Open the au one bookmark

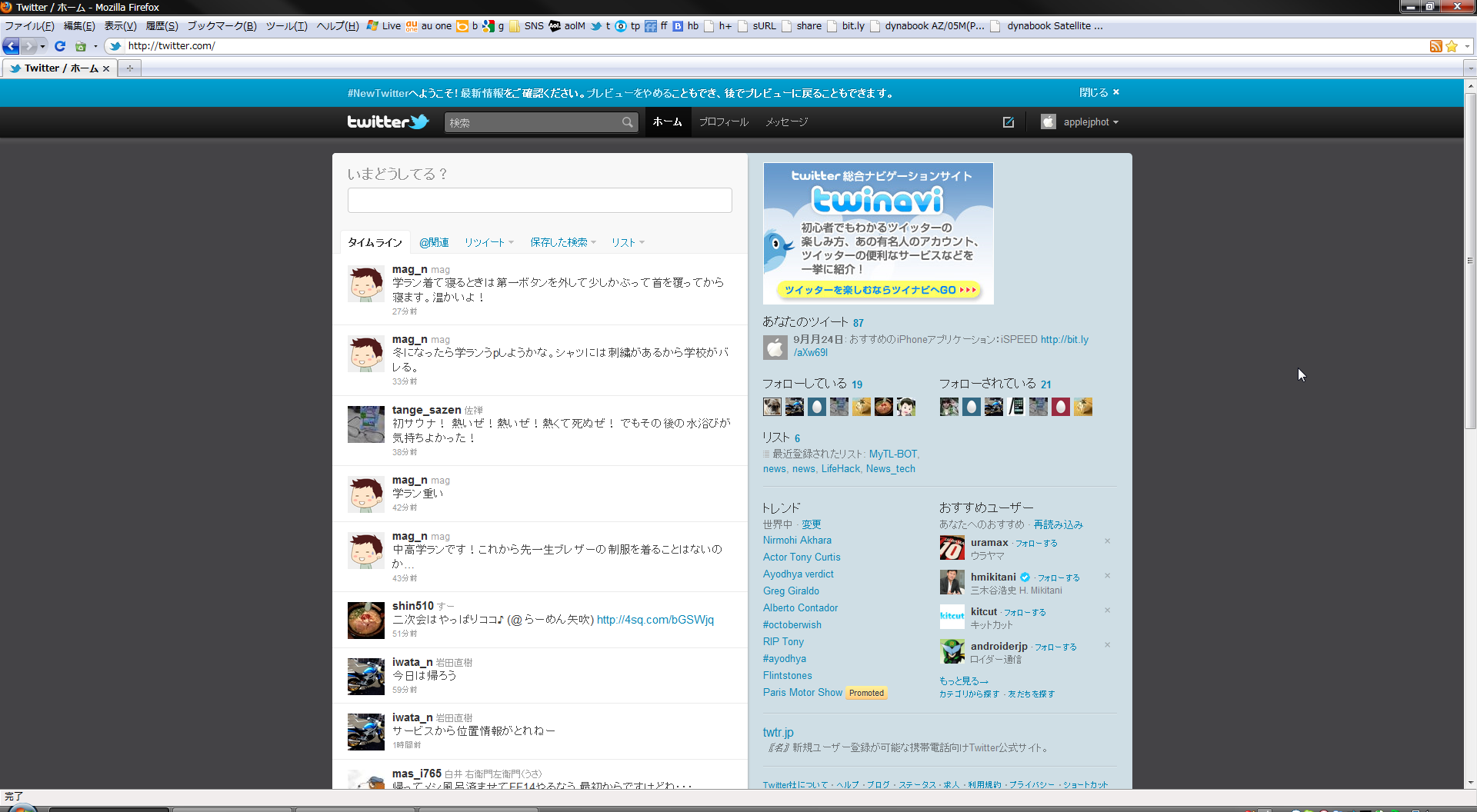428,25
